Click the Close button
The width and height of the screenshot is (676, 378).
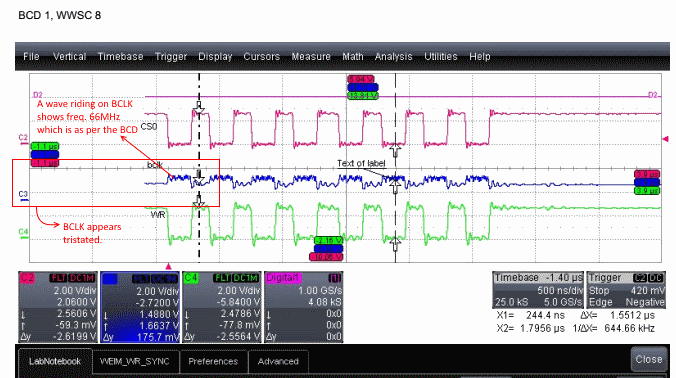tap(648, 359)
